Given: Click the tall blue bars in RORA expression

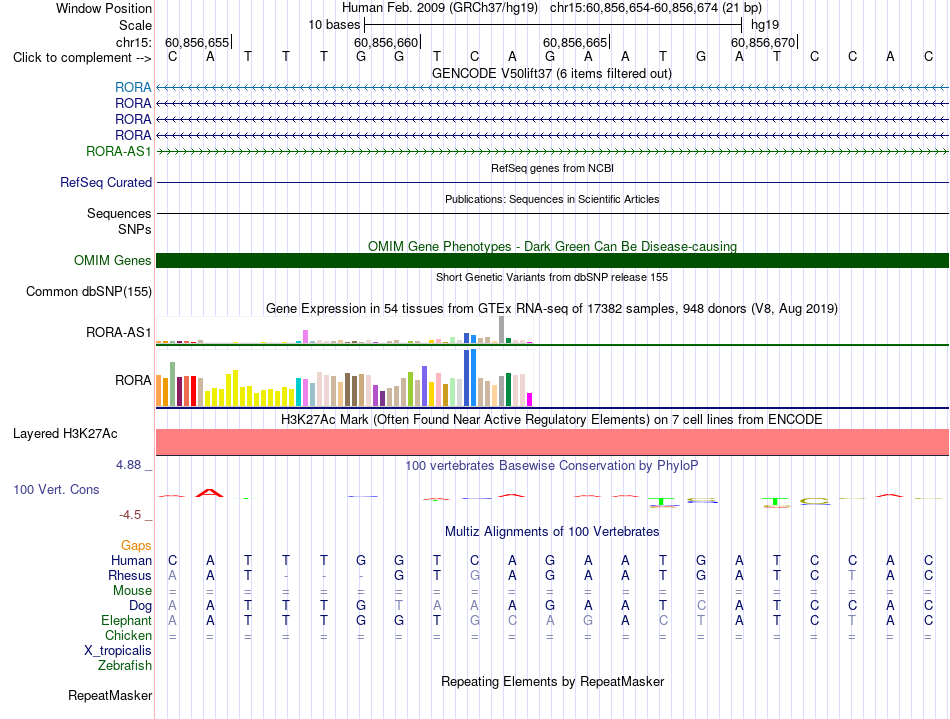Looking at the screenshot, I should (x=470, y=377).
